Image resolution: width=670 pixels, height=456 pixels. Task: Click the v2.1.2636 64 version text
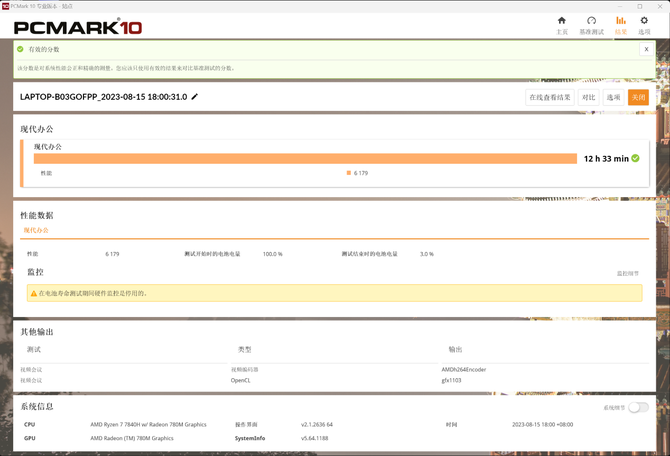tap(317, 424)
